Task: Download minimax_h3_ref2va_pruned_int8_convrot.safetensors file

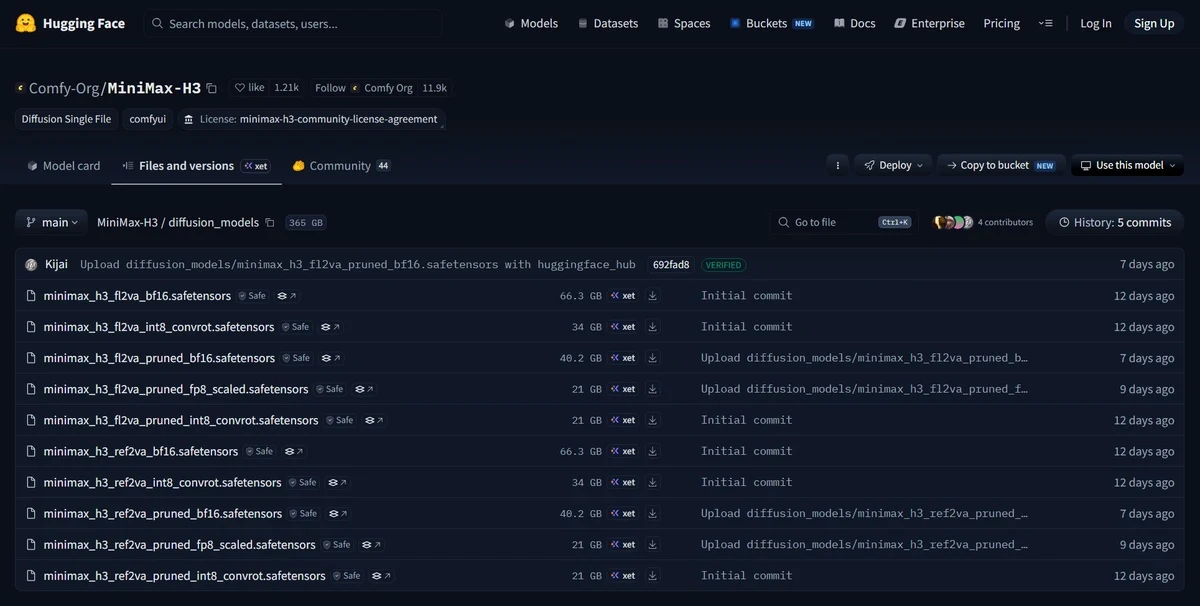Action: click(x=653, y=576)
